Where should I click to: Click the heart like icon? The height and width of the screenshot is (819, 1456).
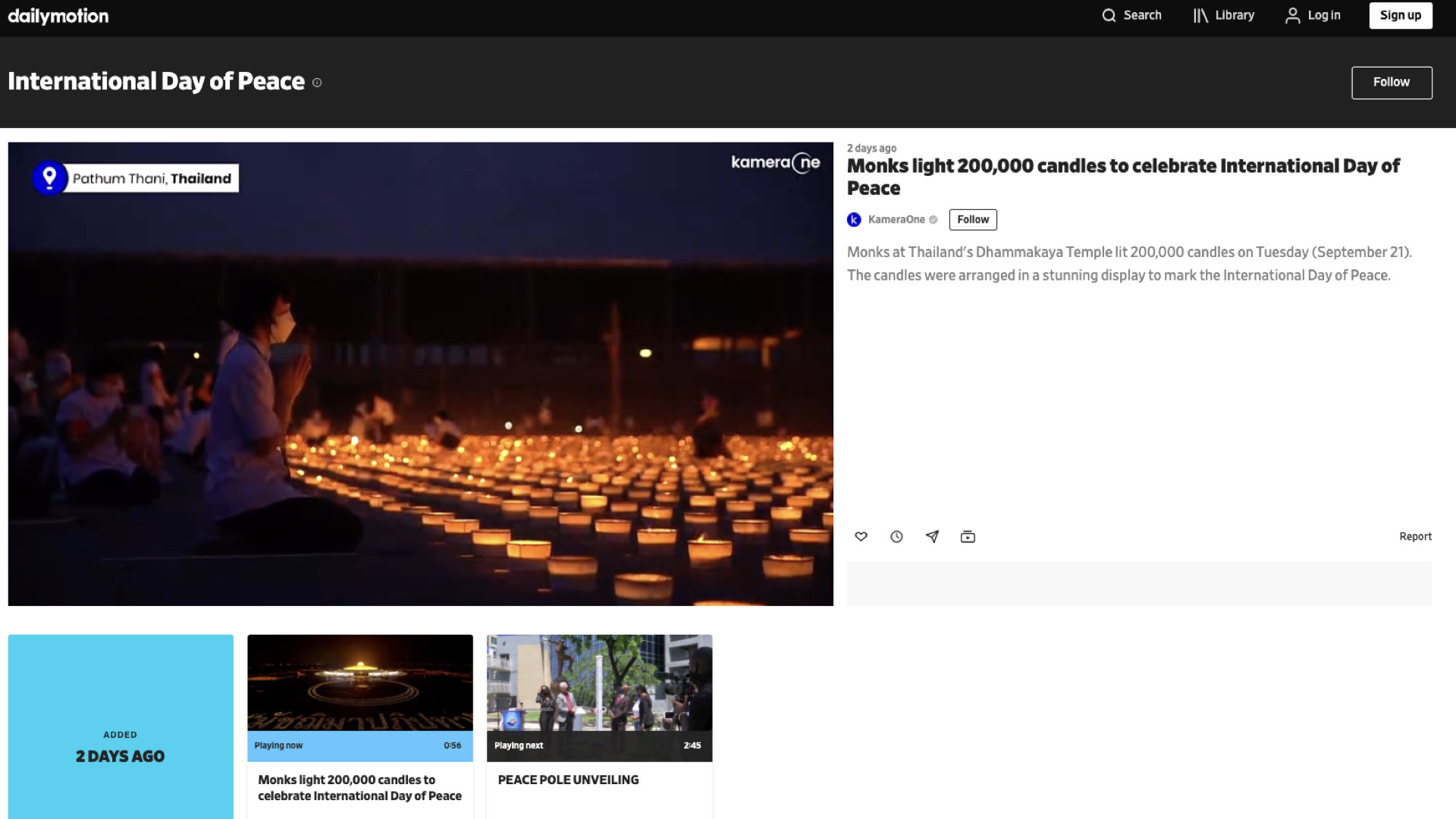coord(861,537)
